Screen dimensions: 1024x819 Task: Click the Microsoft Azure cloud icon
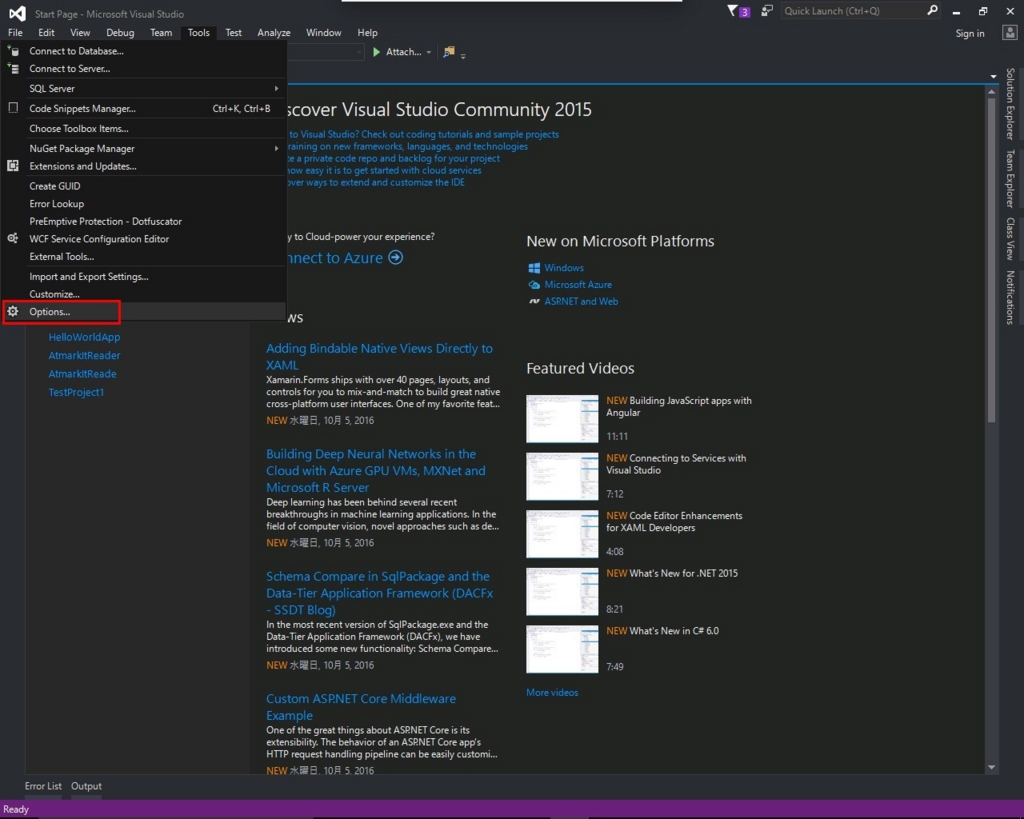tap(534, 285)
